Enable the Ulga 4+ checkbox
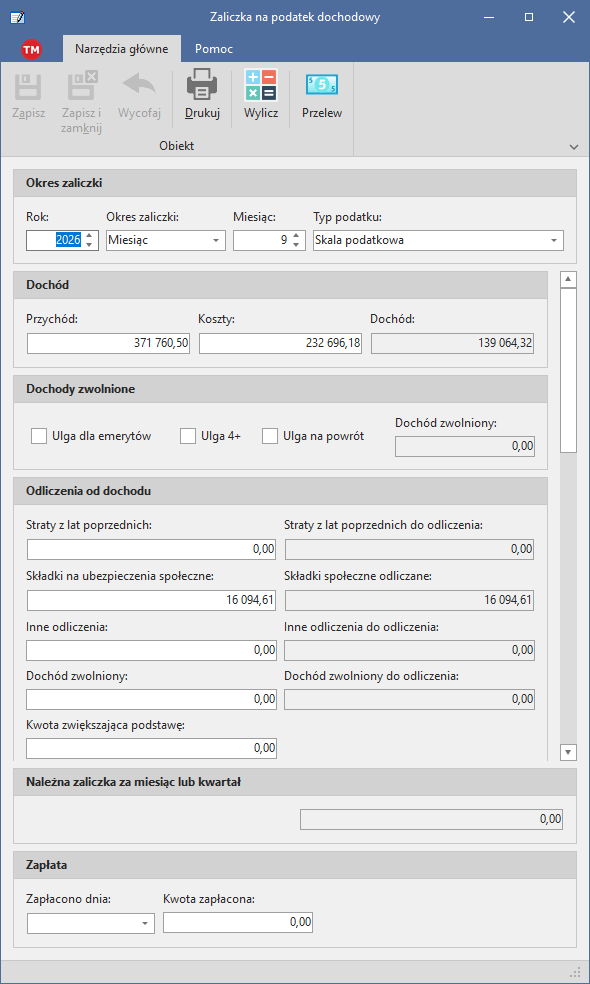 point(188,436)
